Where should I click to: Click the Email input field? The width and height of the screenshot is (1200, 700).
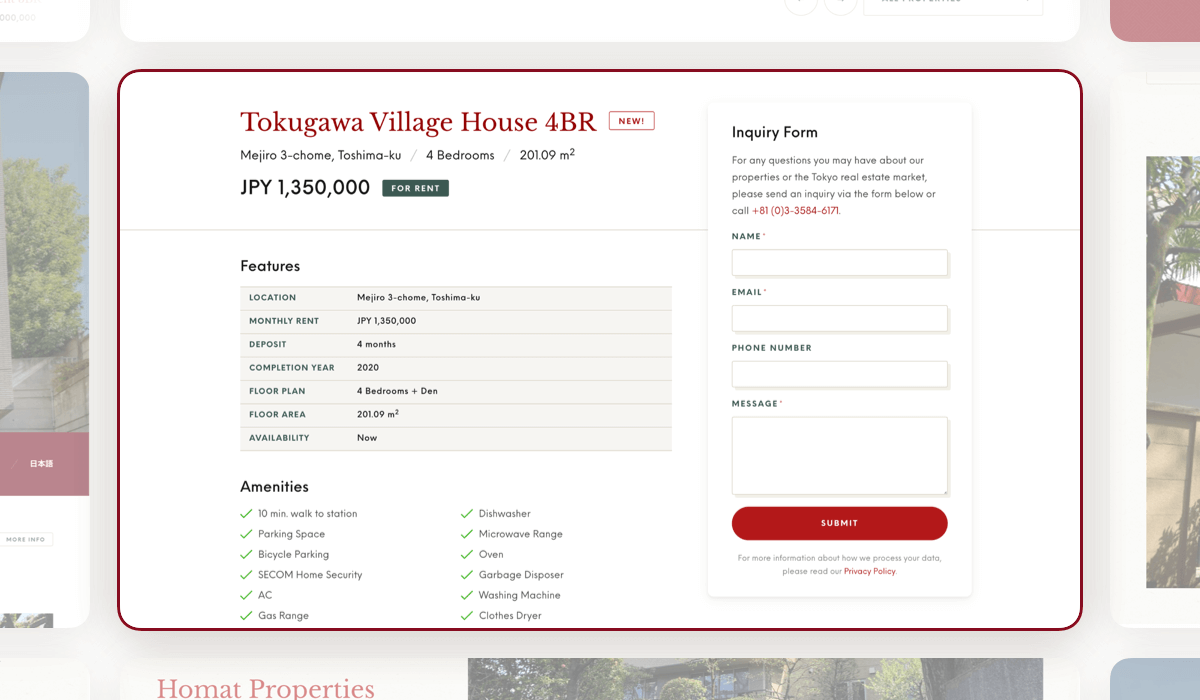pyautogui.click(x=839, y=319)
